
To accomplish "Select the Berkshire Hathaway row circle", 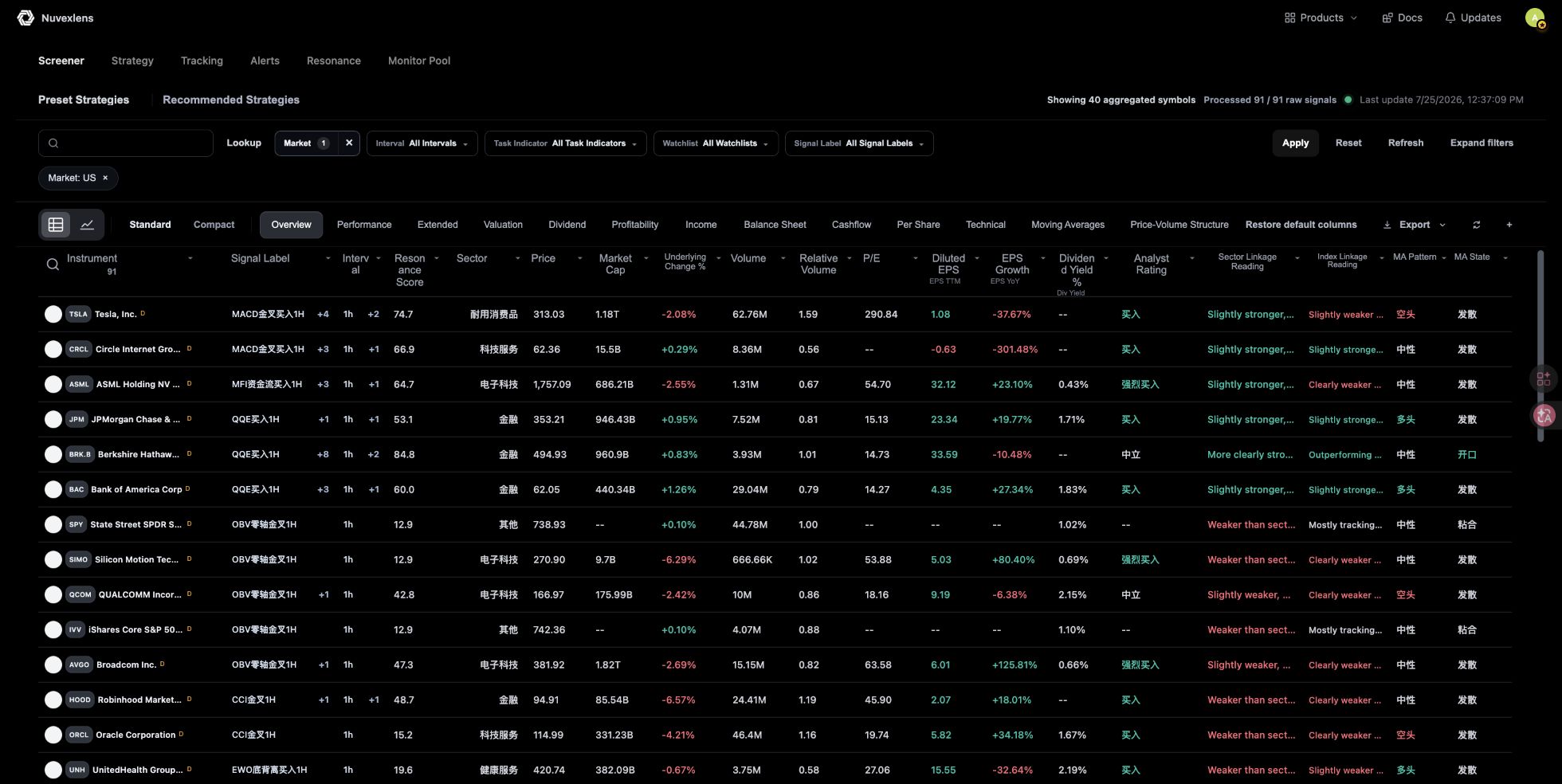I will (x=53, y=454).
